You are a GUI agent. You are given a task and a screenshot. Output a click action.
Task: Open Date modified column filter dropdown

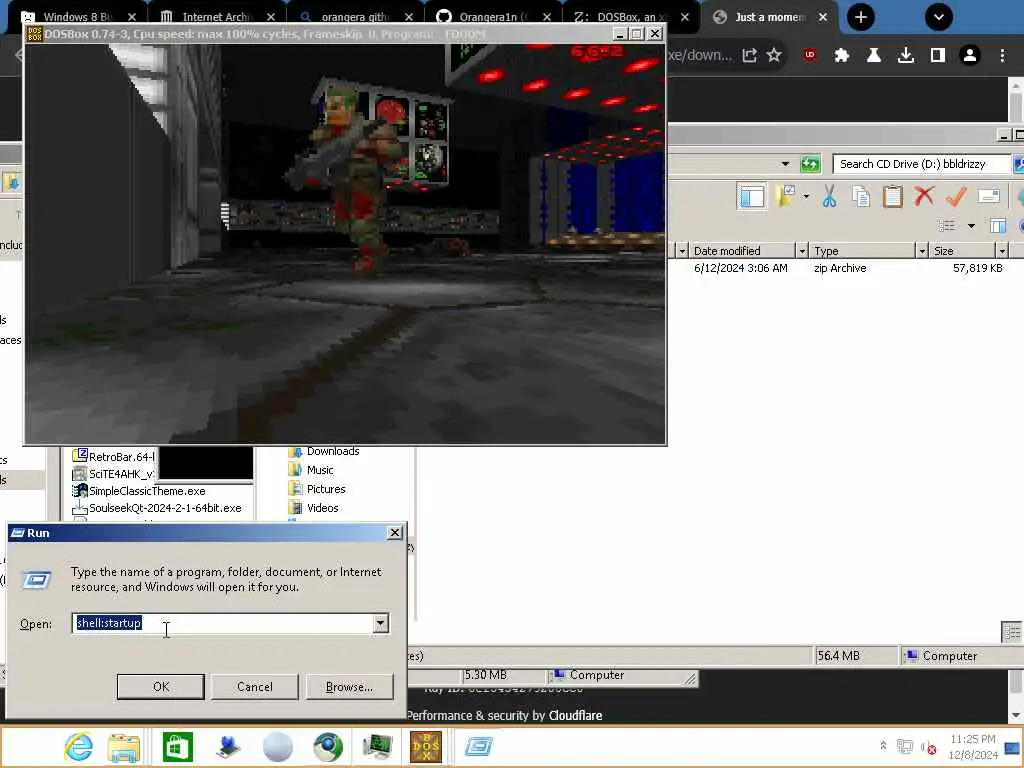point(802,251)
